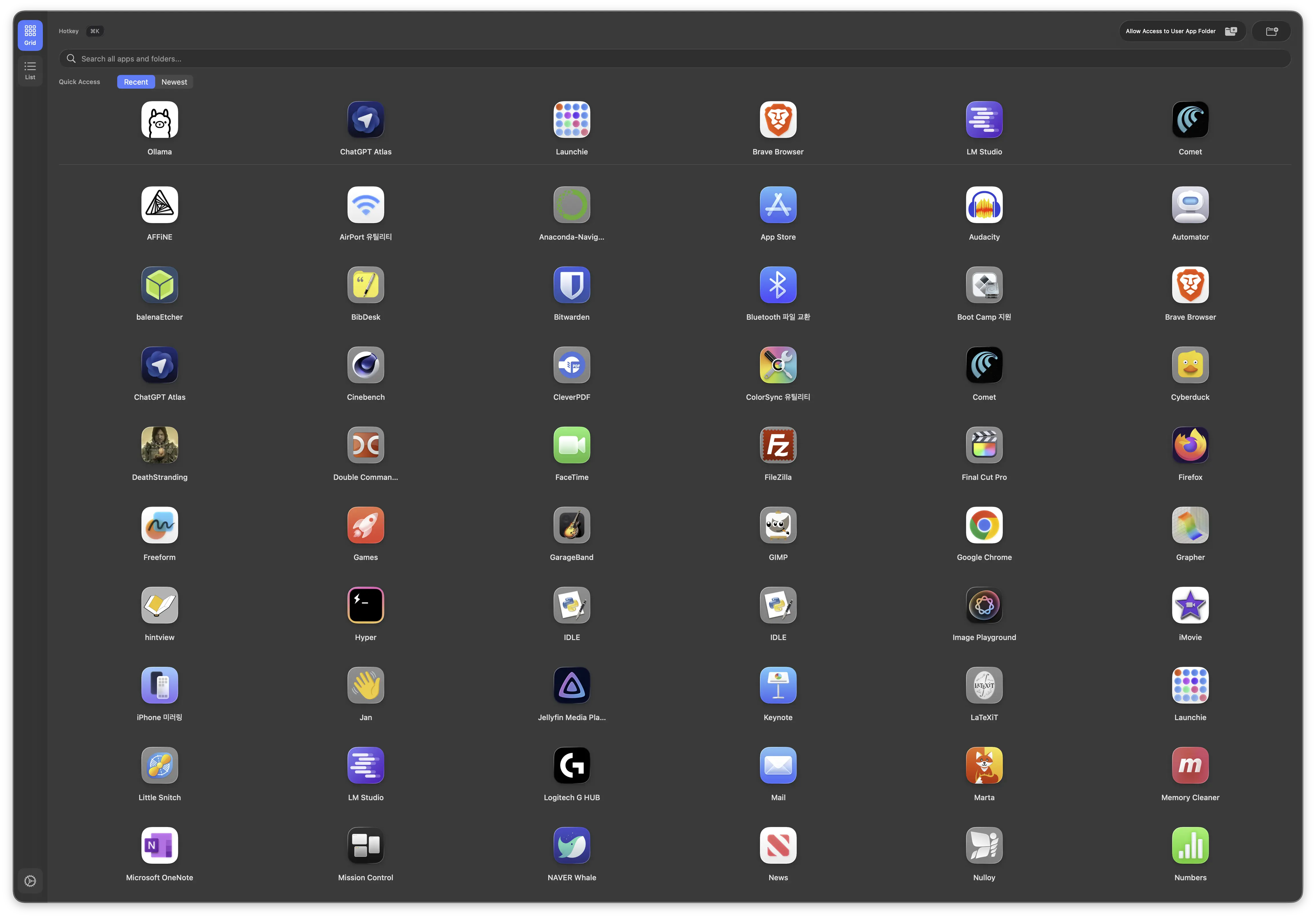The image size is (1316, 918).
Task: Select the Recent tab
Action: 135,82
